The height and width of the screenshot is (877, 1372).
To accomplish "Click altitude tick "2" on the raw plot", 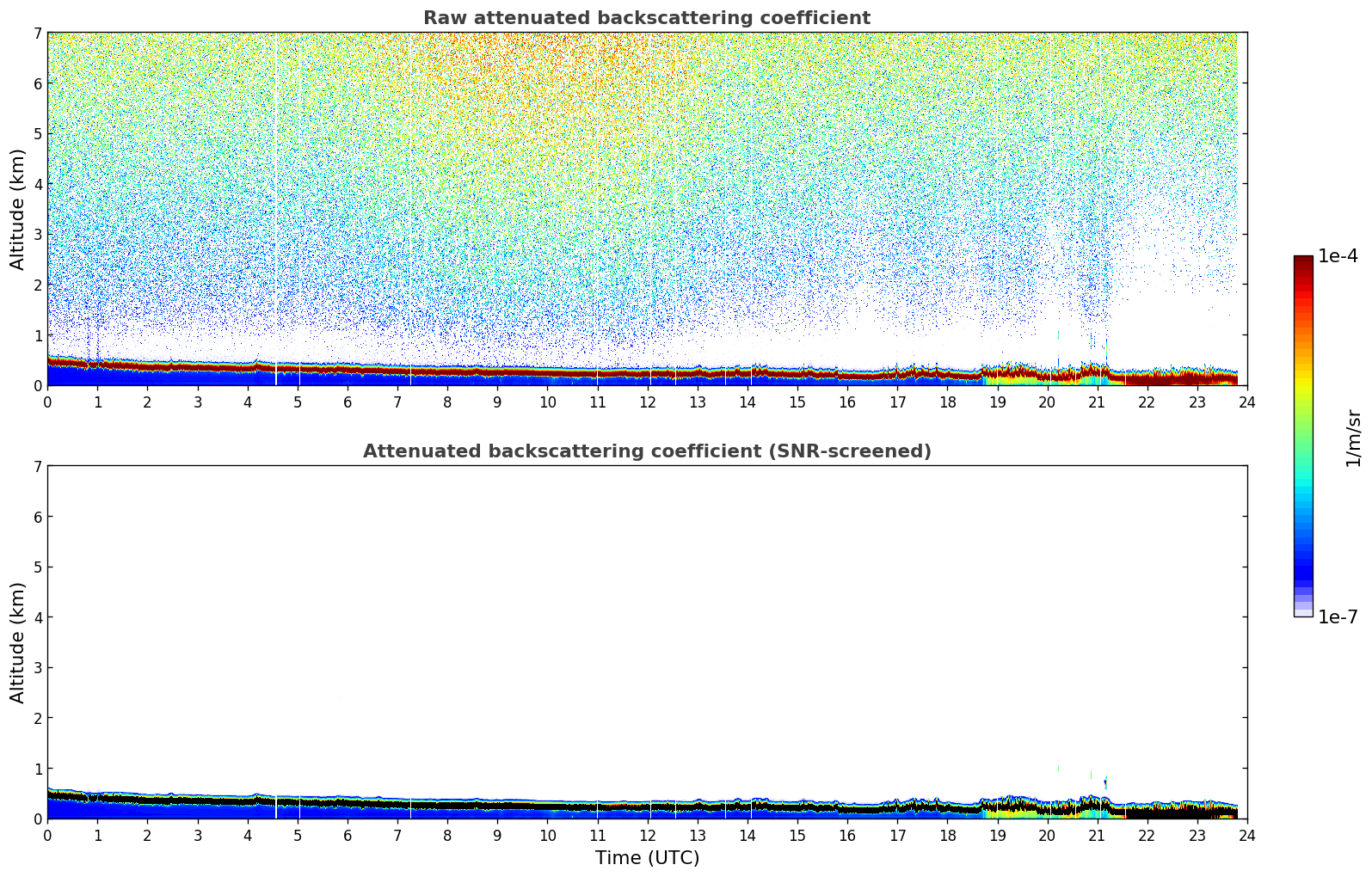I will 37,285.
